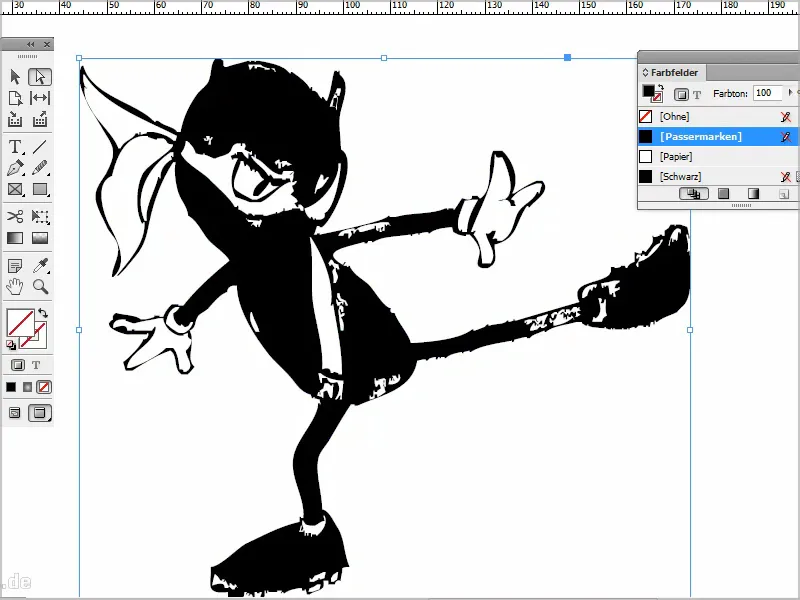Switch to Normal view mode

pyautogui.click(x=15, y=413)
